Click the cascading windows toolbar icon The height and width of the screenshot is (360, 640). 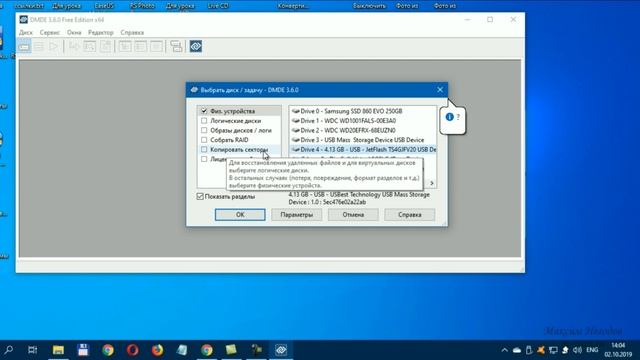176,47
